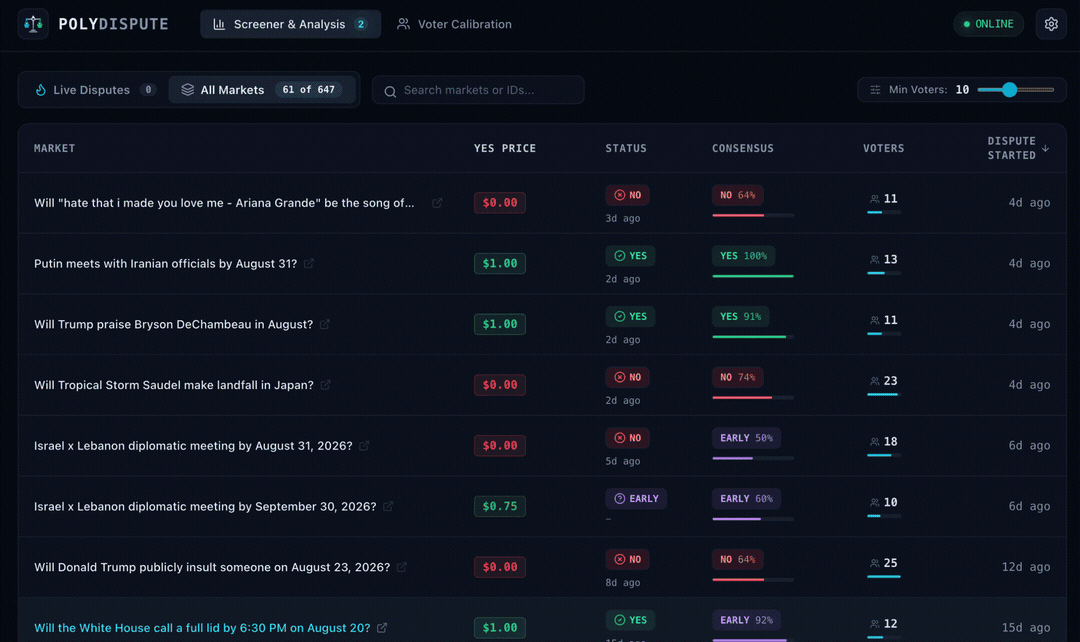Click "Putin meets with Iranian officials by August 31?"
Screen dimensions: 1080x642
(x=165, y=263)
